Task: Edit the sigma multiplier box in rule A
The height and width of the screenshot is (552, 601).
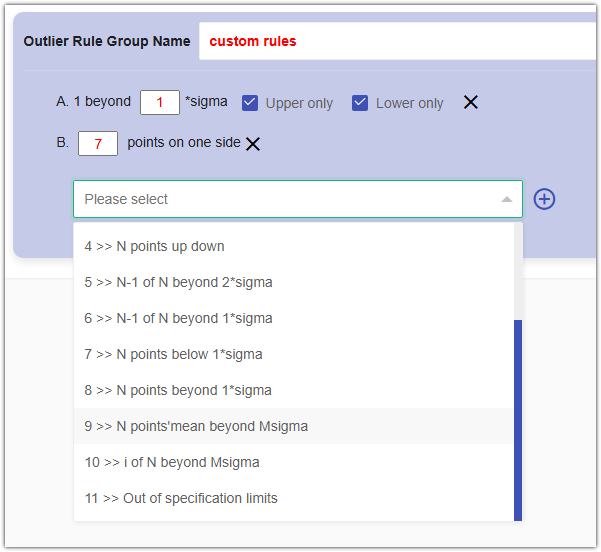Action: click(x=160, y=102)
